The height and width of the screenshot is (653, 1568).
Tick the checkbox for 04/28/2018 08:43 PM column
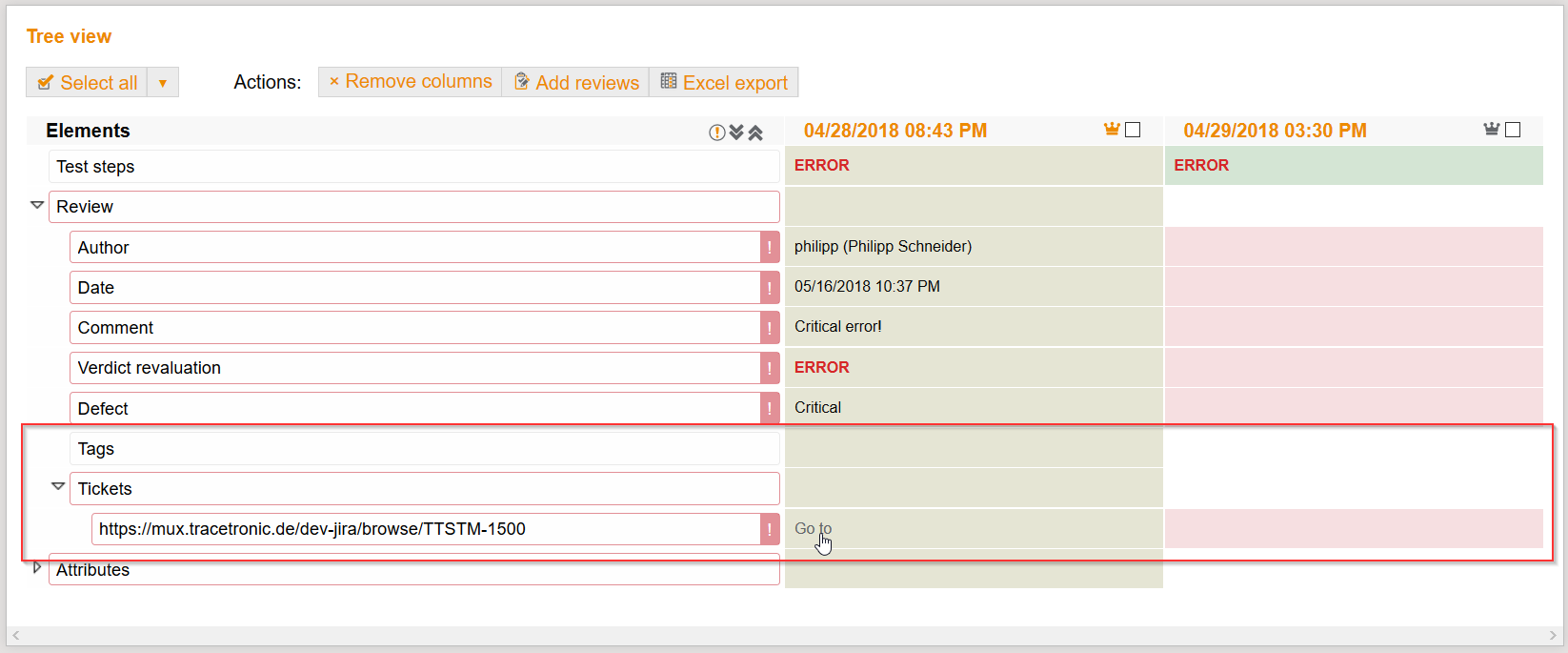(x=1133, y=130)
